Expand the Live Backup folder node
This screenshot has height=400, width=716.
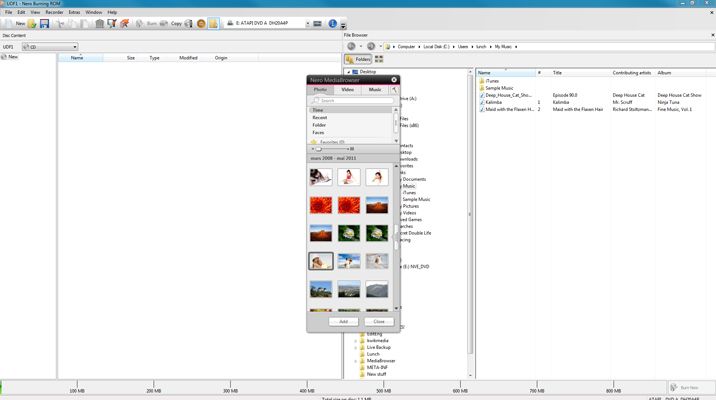point(356,347)
